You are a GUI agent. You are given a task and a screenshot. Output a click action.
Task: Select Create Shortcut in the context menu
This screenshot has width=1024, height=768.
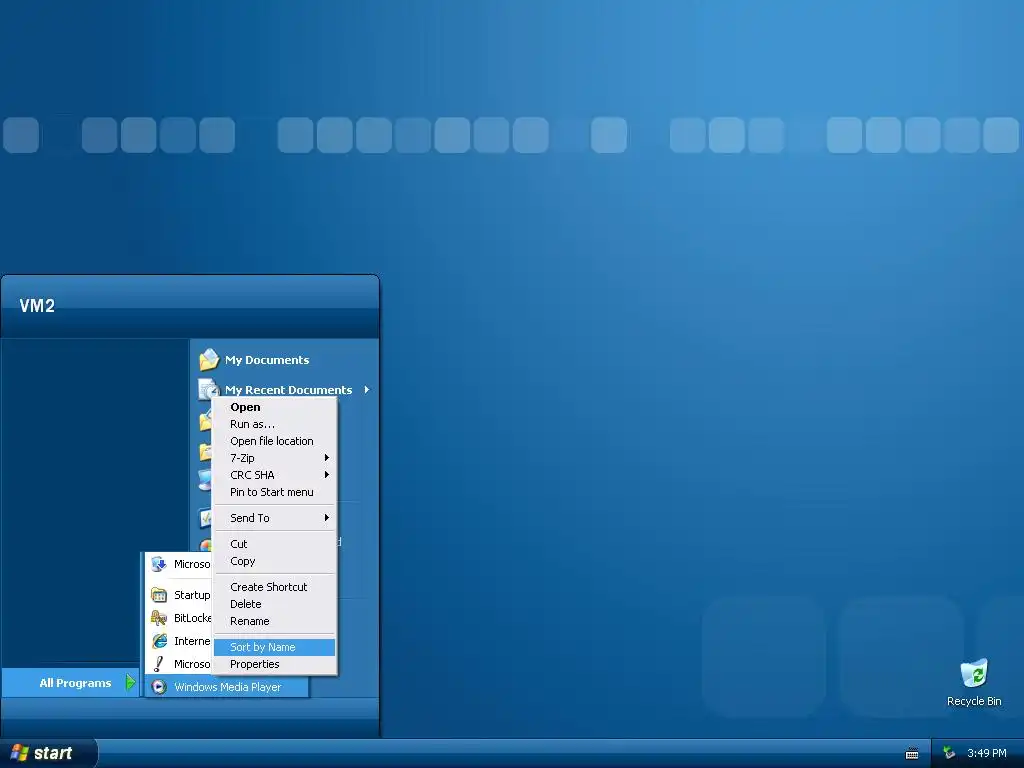coord(274,586)
